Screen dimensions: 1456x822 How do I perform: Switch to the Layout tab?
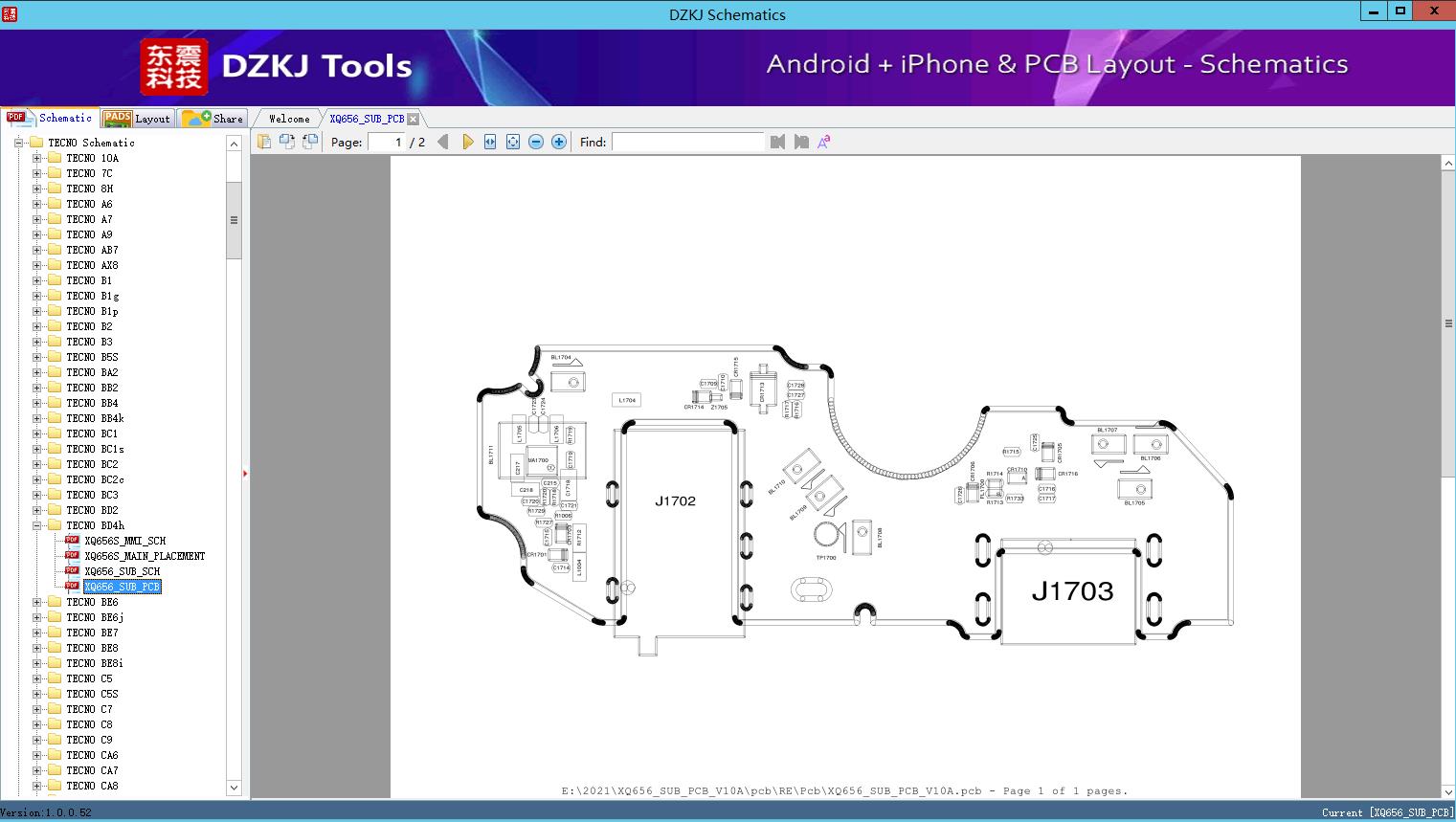point(137,119)
